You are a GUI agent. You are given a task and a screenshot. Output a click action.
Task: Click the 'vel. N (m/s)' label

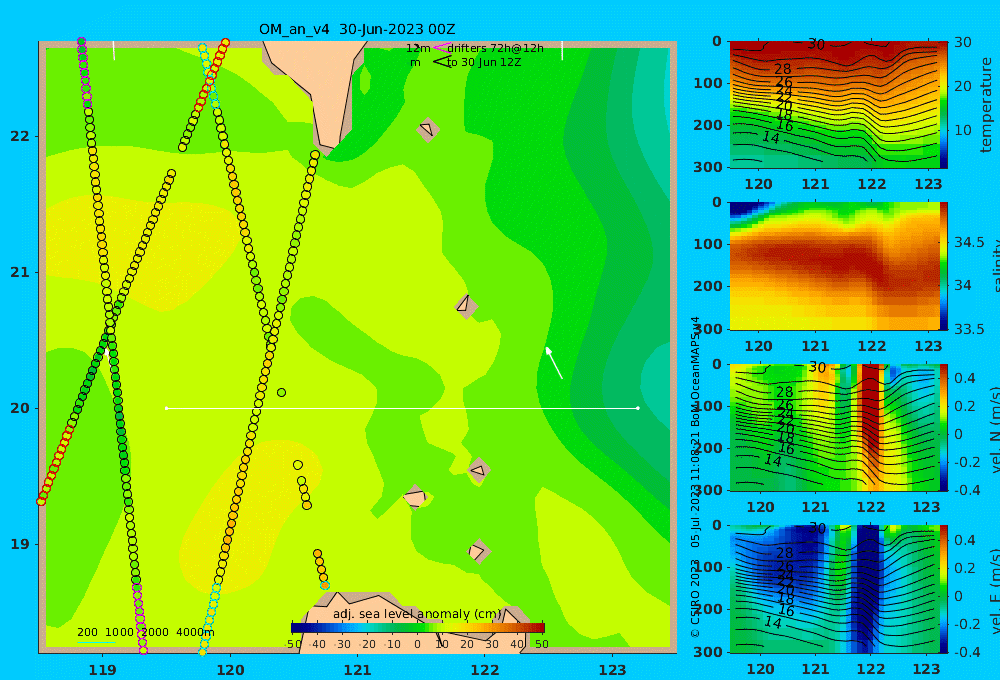tap(995, 429)
